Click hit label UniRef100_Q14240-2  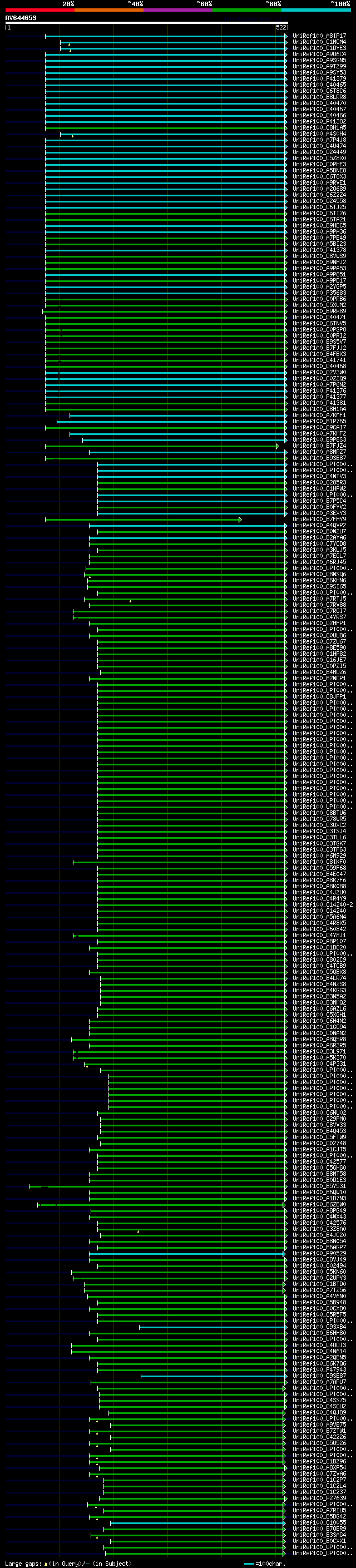(x=323, y=904)
